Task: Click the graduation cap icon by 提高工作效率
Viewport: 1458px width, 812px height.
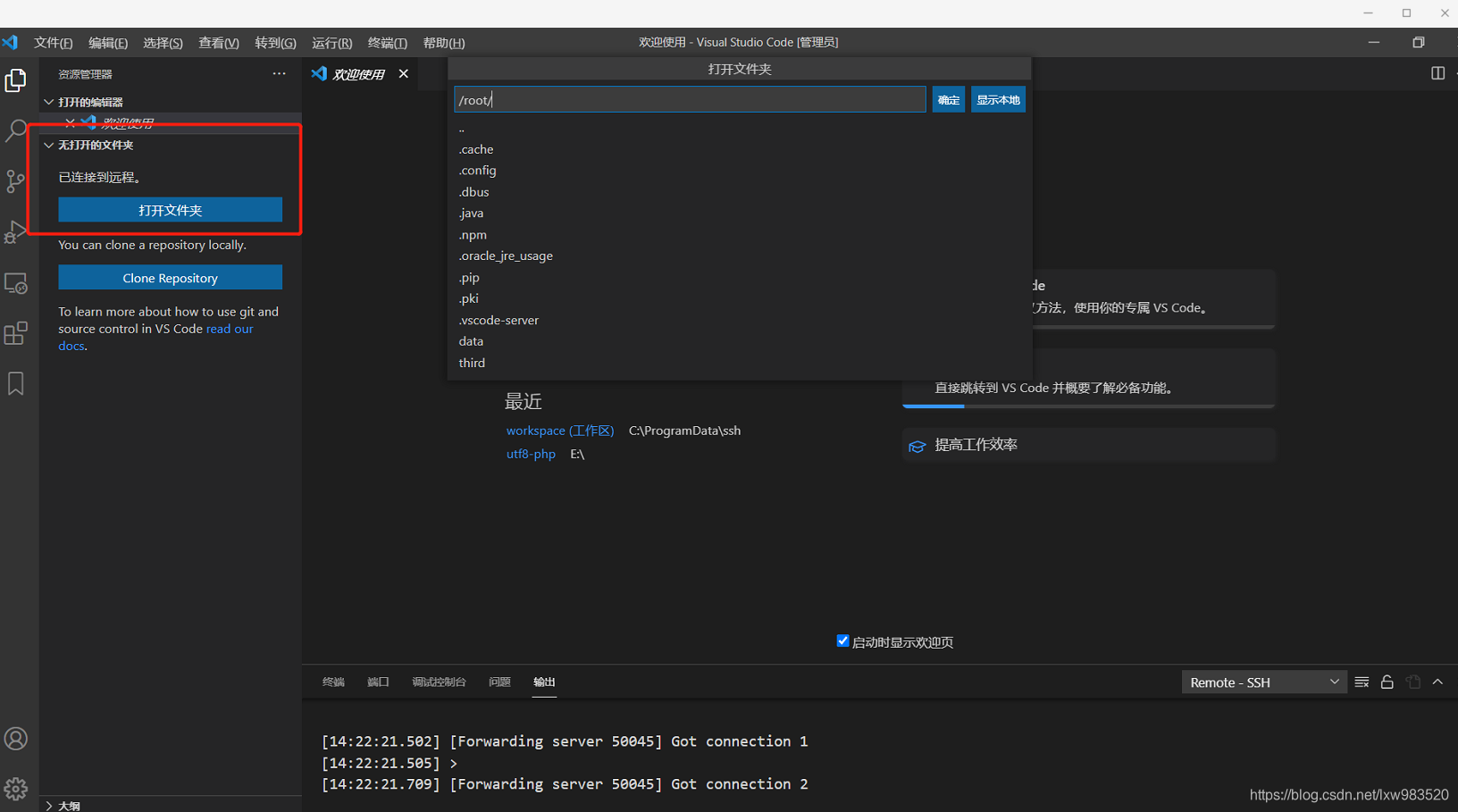Action: [x=917, y=446]
